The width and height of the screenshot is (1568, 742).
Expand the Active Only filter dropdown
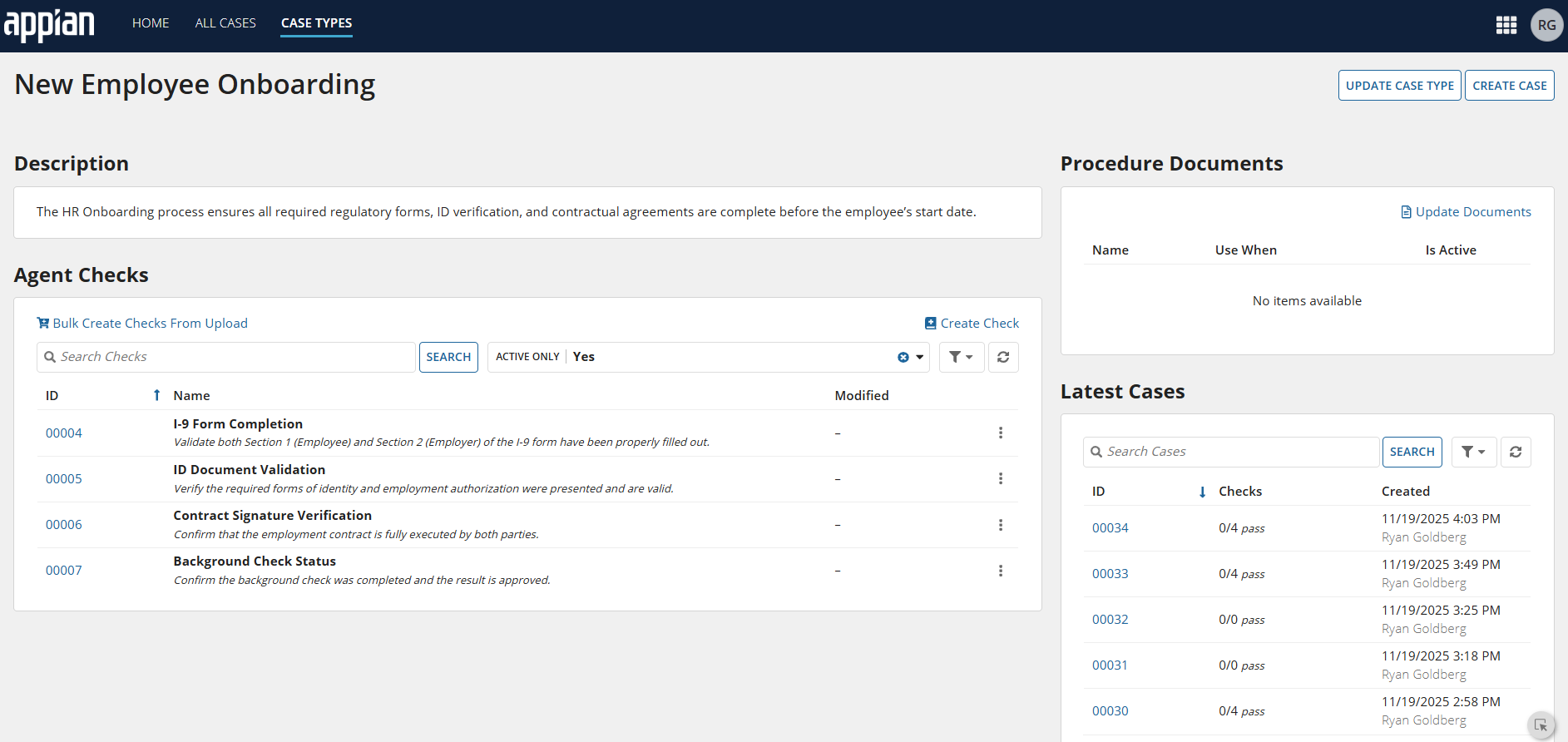(x=919, y=357)
